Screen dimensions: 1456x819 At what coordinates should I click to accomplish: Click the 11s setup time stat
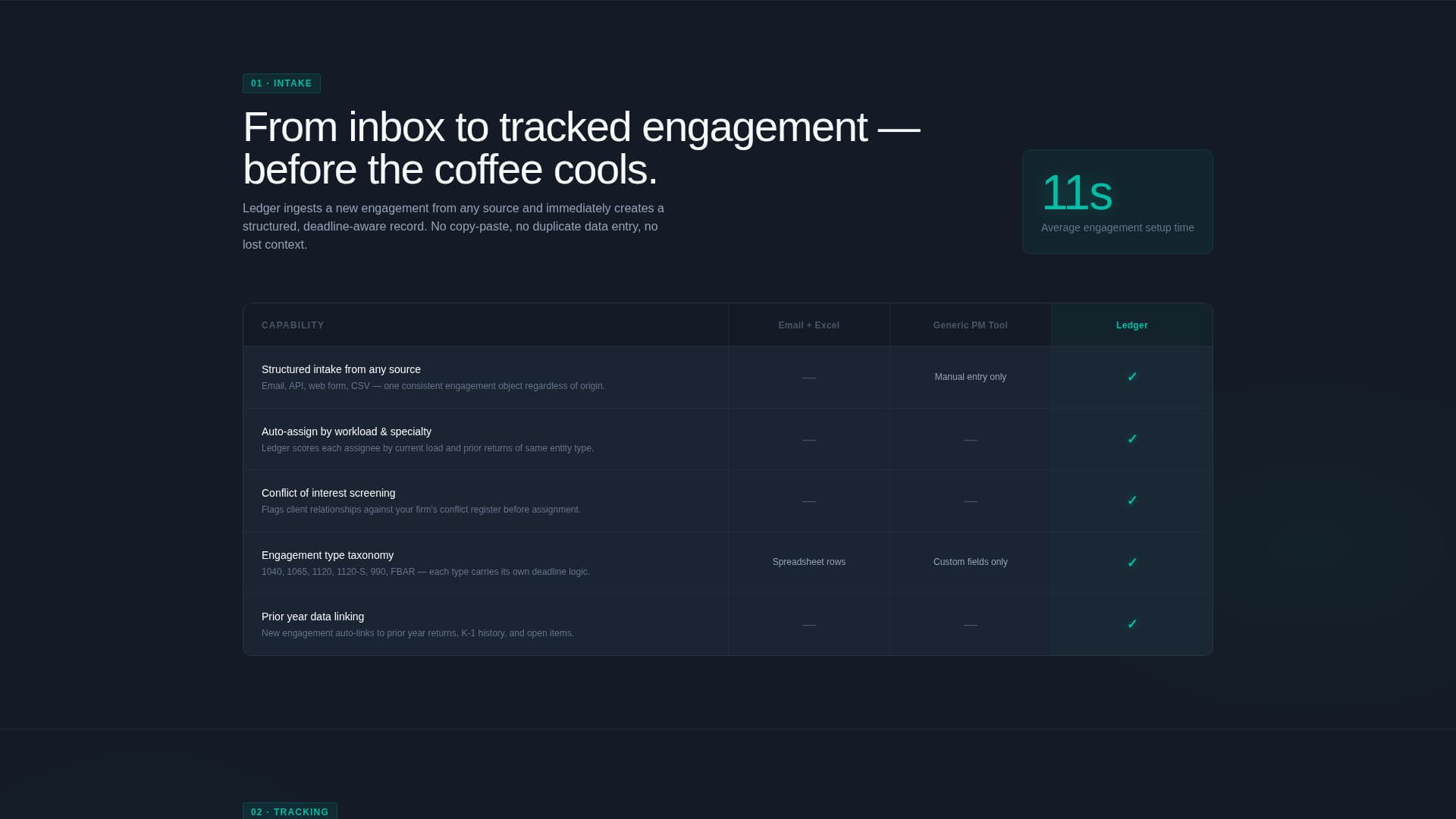click(x=1077, y=193)
